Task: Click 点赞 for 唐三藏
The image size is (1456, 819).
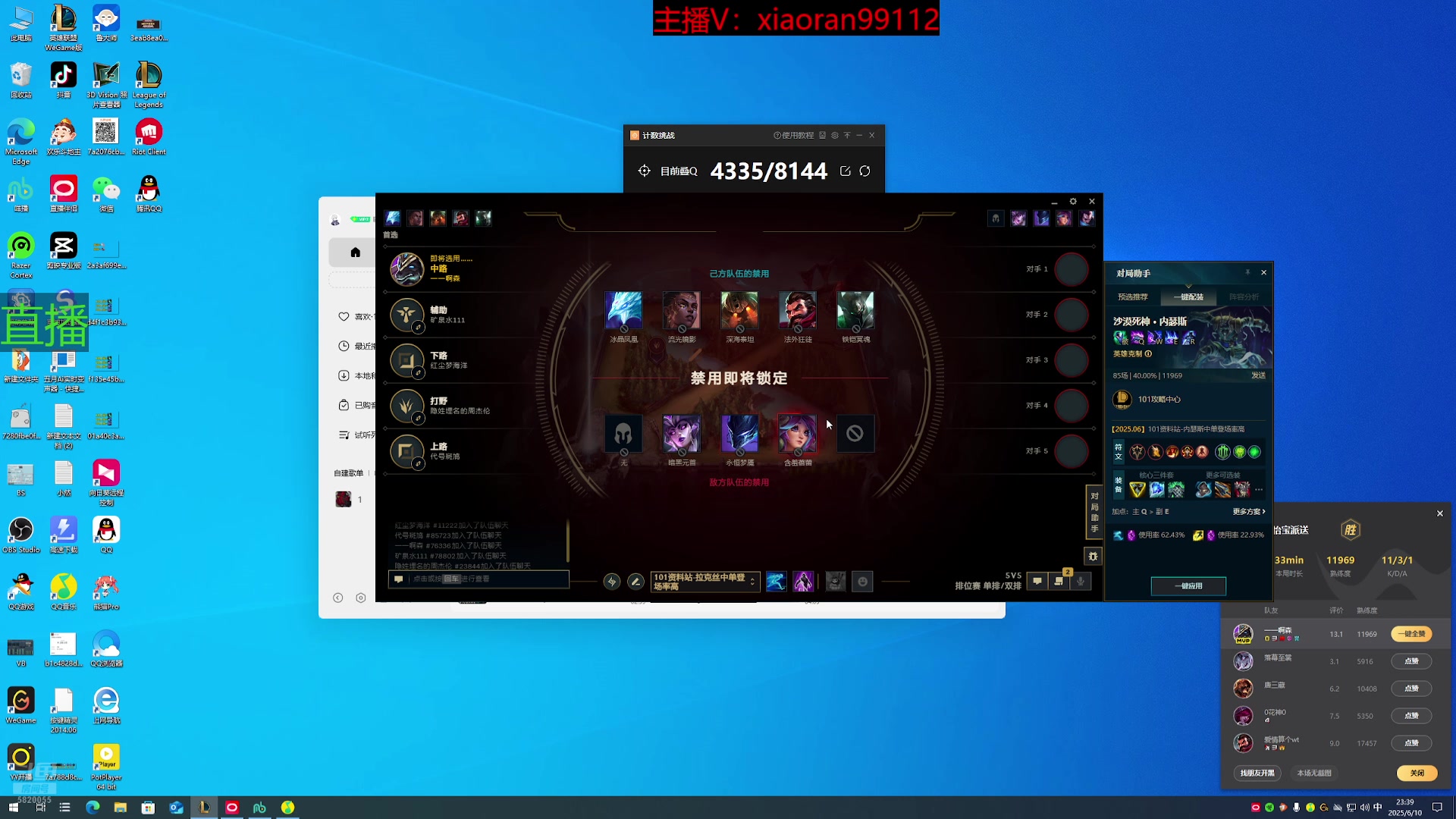Action: click(1411, 689)
